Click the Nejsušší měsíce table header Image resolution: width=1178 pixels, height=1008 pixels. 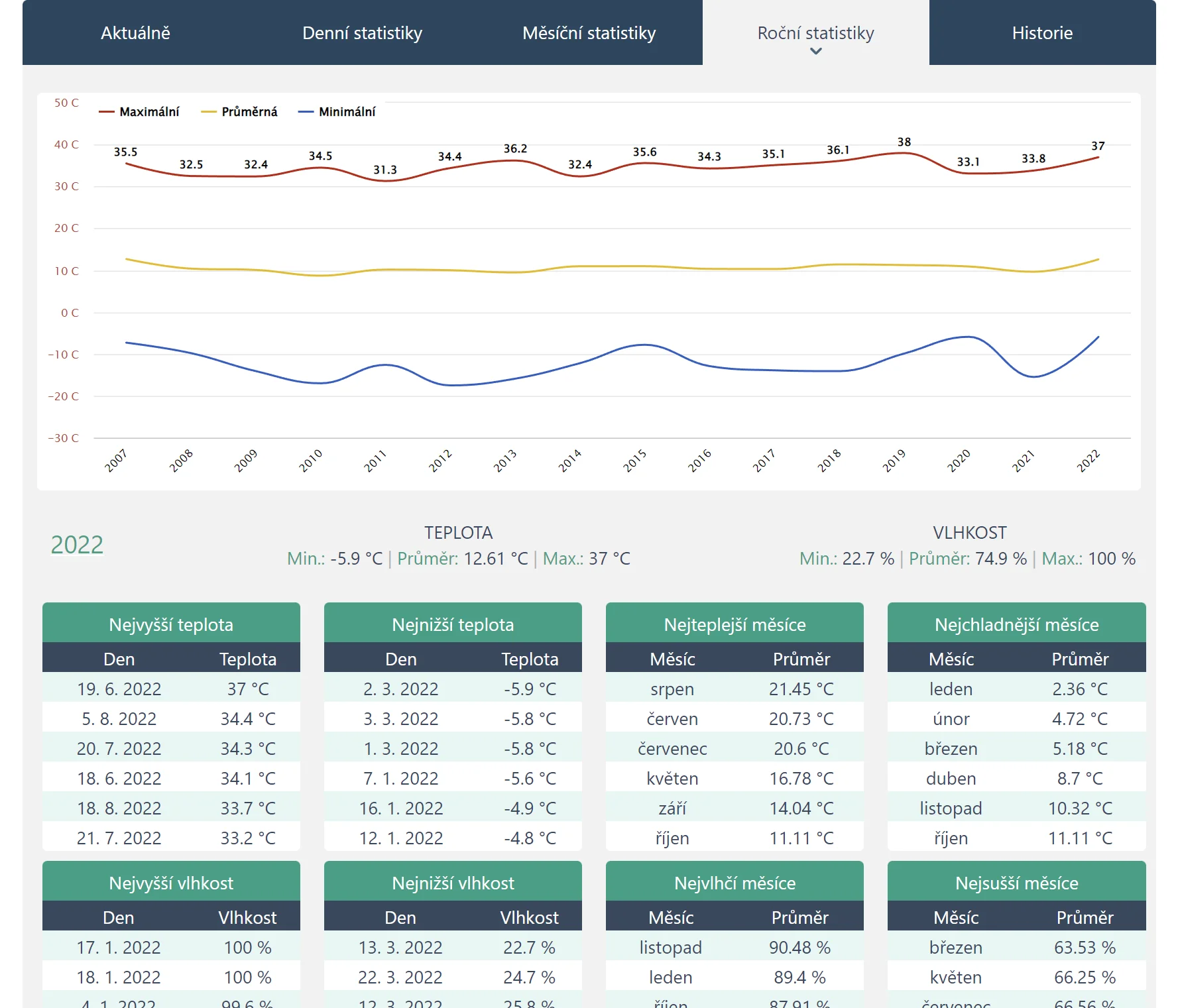1016,883
